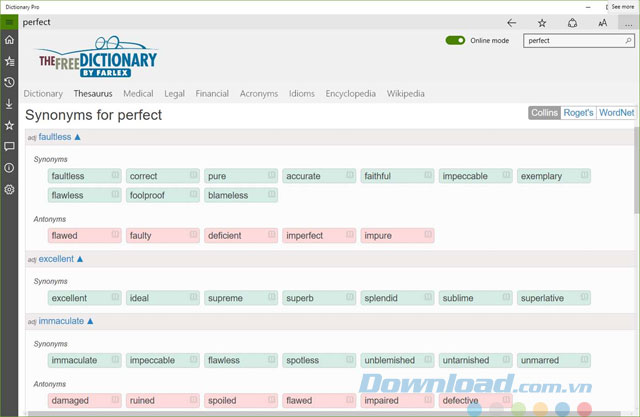Click the synonym foolproof

pos(162,195)
